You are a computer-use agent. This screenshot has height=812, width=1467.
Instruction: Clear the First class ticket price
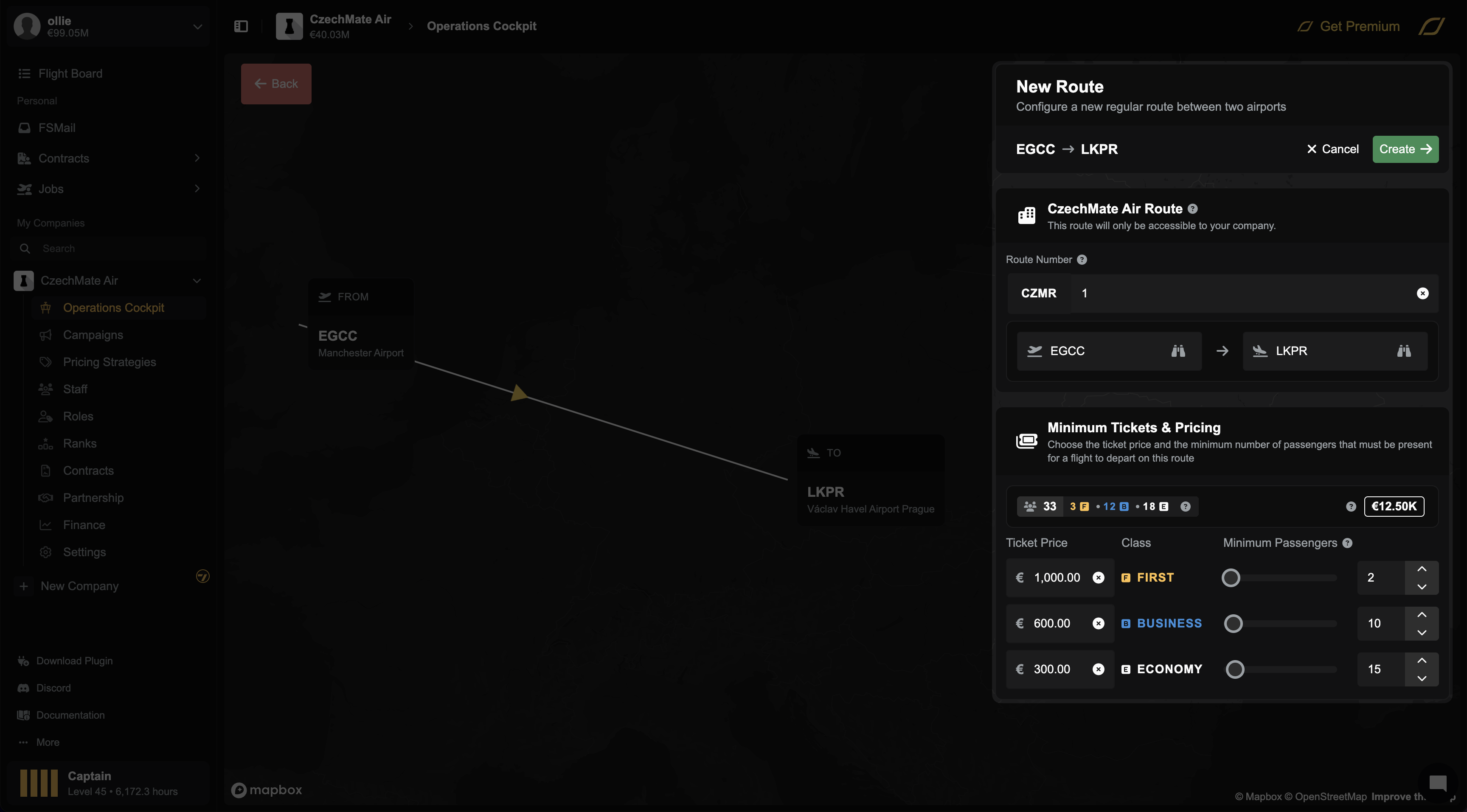click(1098, 577)
